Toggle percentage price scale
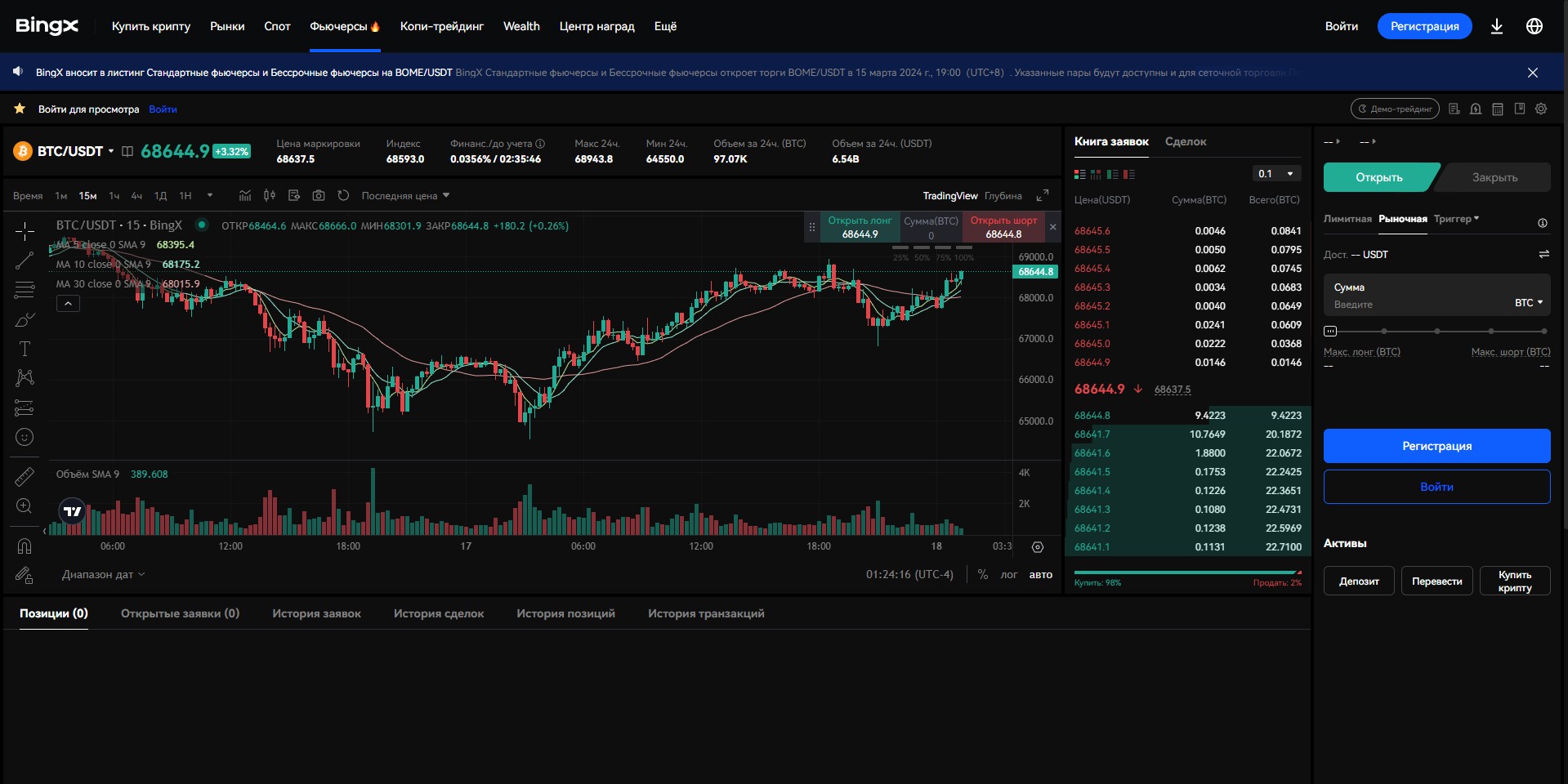 tap(983, 575)
